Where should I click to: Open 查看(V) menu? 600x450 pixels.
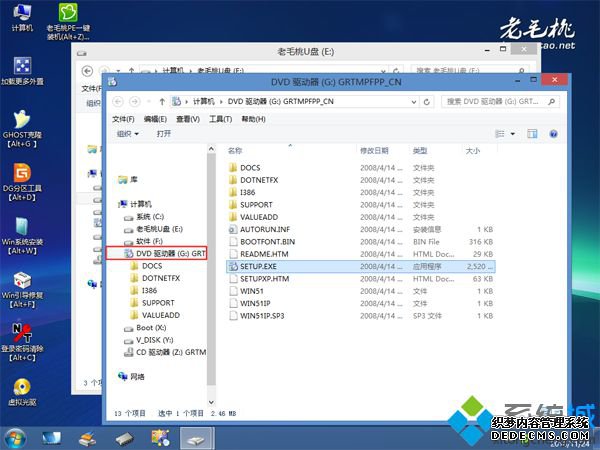(x=188, y=119)
